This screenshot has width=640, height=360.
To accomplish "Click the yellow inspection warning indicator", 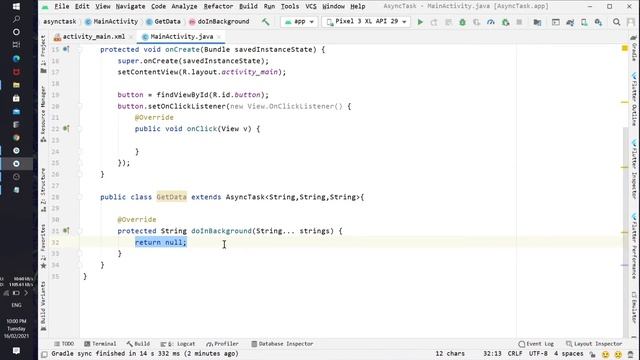I will pyautogui.click(x=624, y=49).
